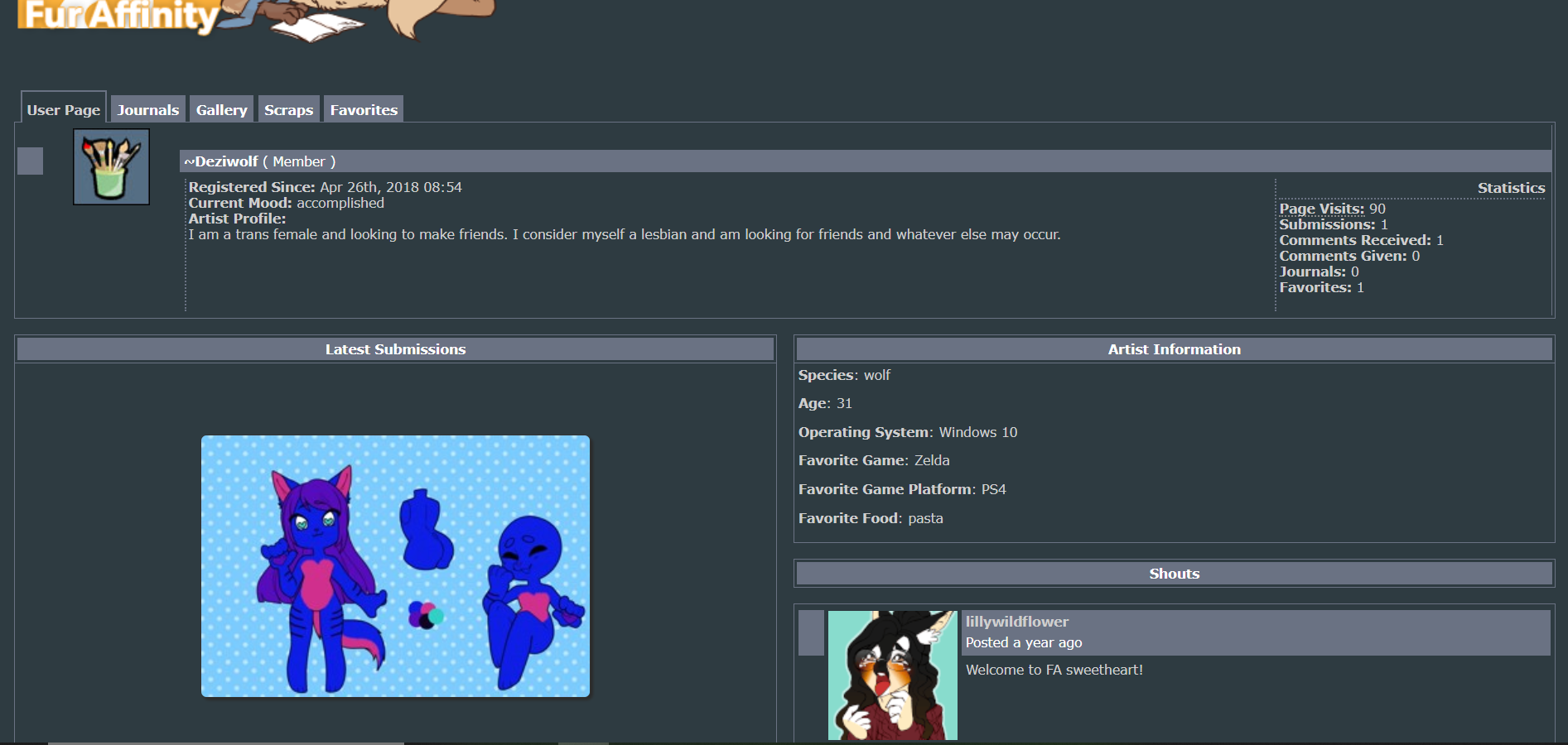Select the "Registered Since" date text
This screenshot has height=745, width=1568.
coord(391,187)
